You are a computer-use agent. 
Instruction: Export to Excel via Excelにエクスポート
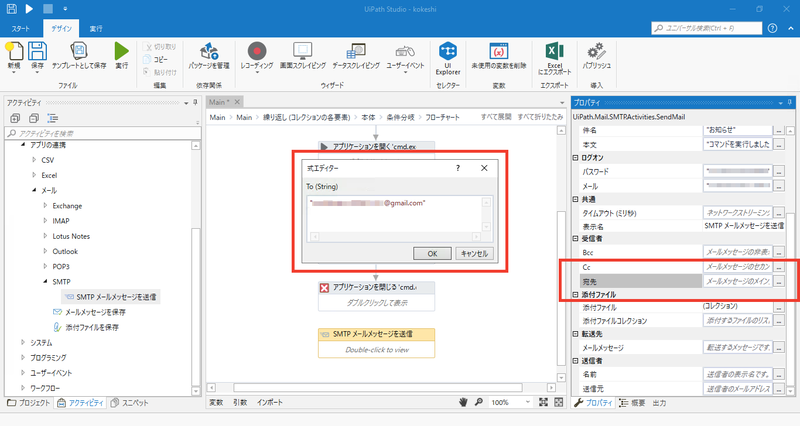tap(555, 58)
